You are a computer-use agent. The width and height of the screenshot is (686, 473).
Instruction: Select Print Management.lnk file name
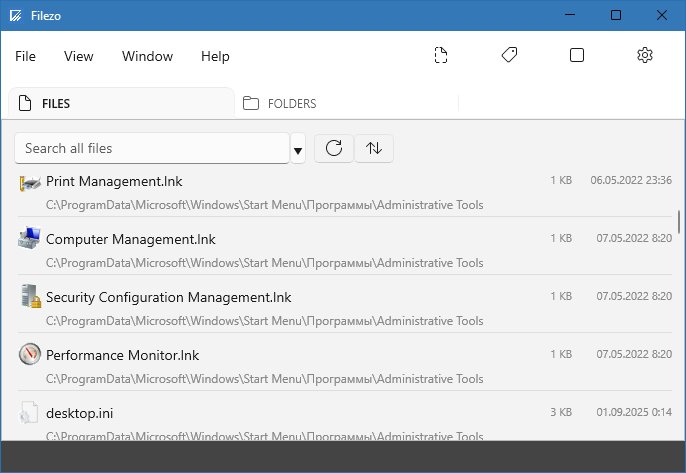(x=114, y=181)
